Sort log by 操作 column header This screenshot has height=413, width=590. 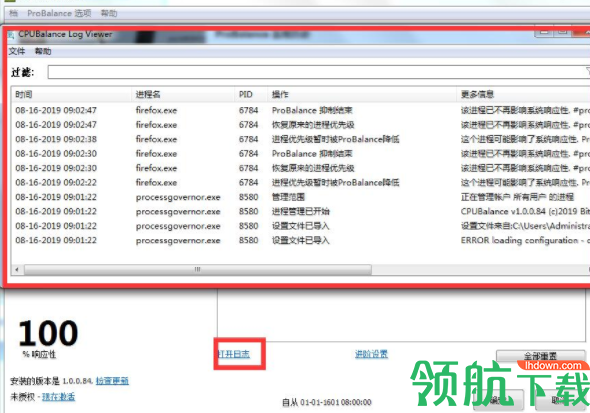[362, 94]
